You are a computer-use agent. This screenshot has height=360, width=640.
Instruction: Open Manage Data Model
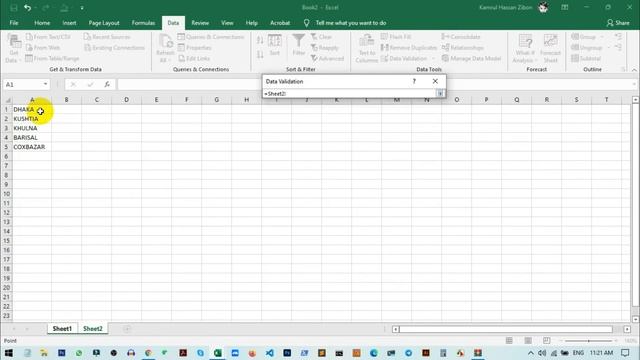[x=471, y=58]
